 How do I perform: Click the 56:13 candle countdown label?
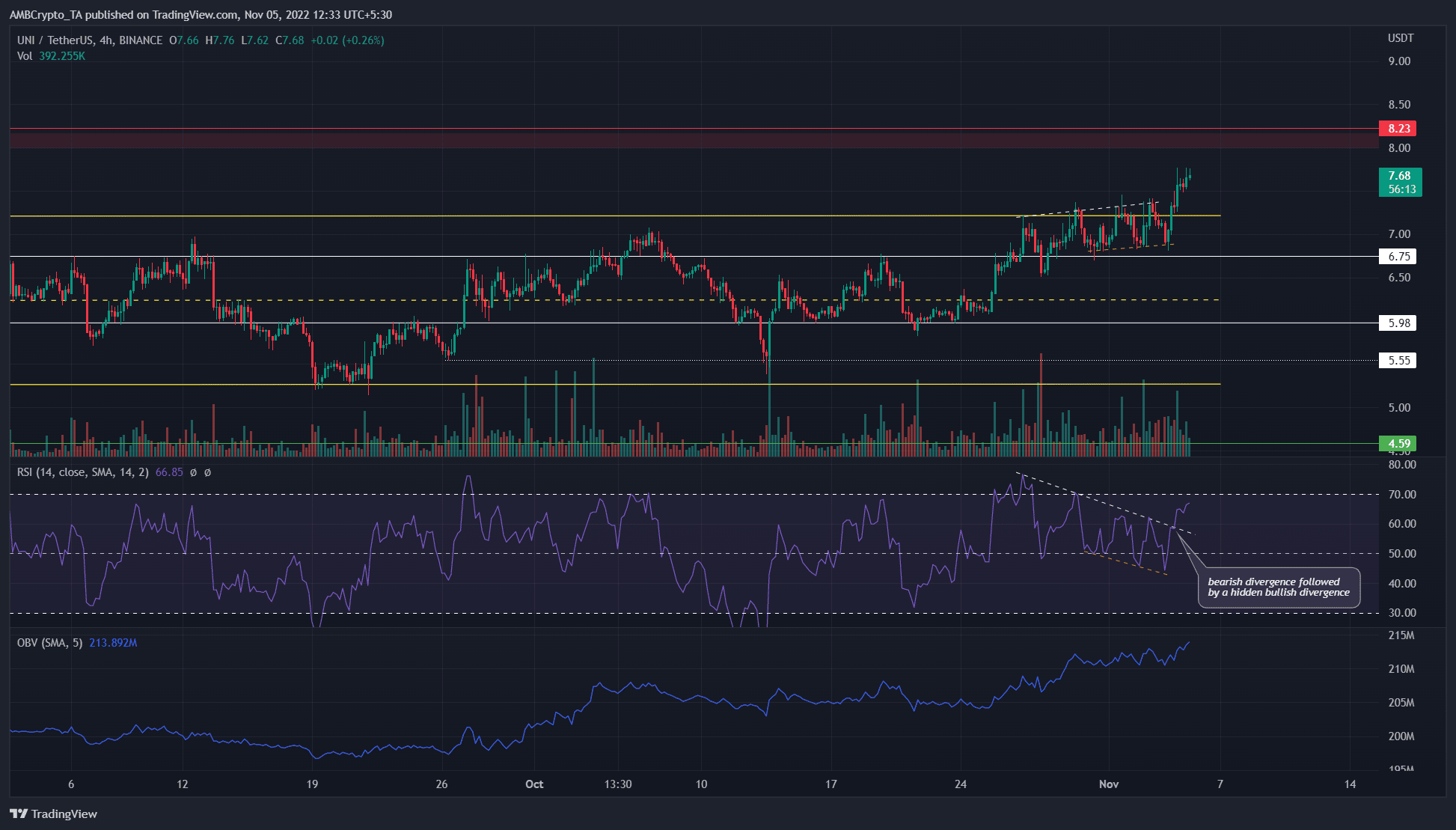pyautogui.click(x=1401, y=189)
